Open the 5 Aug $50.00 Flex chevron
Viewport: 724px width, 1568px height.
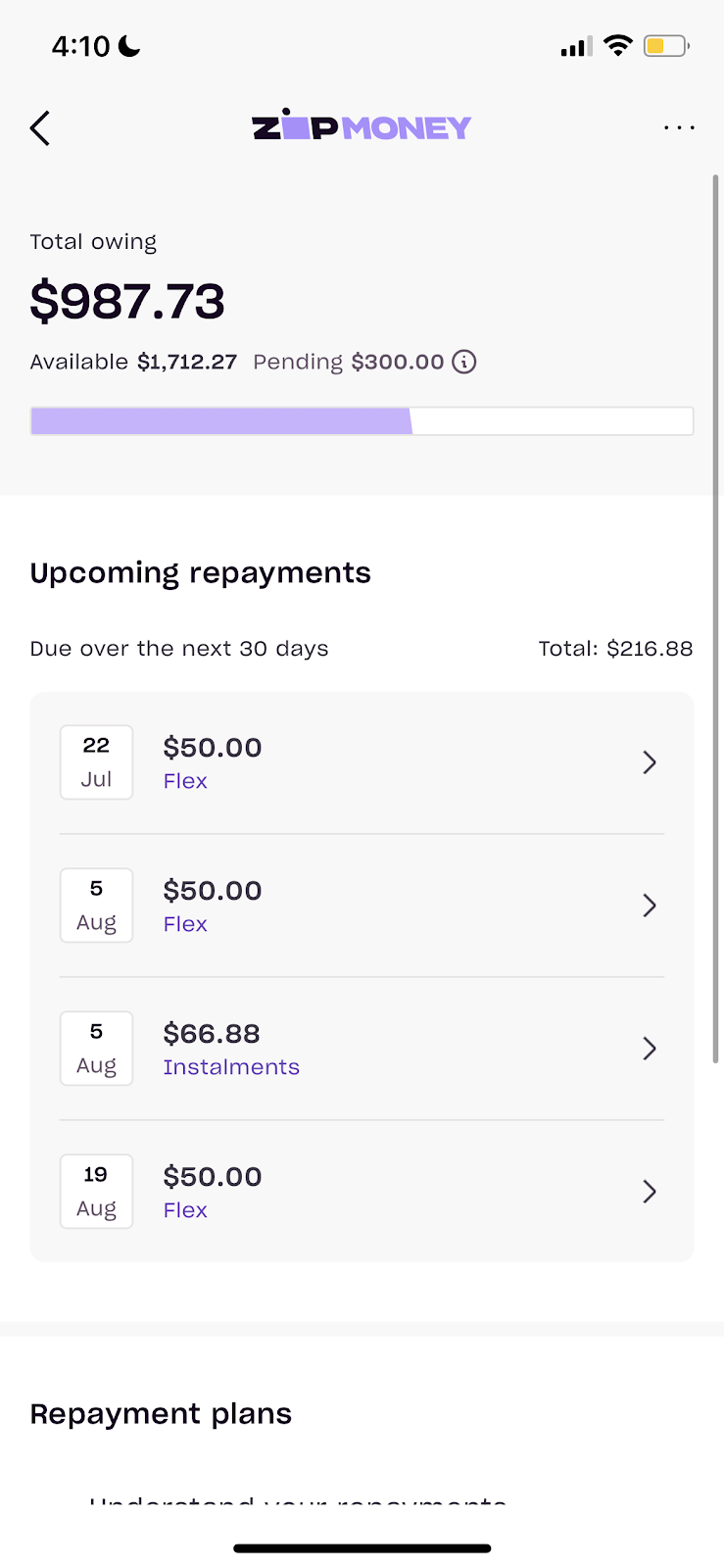pyautogui.click(x=650, y=906)
